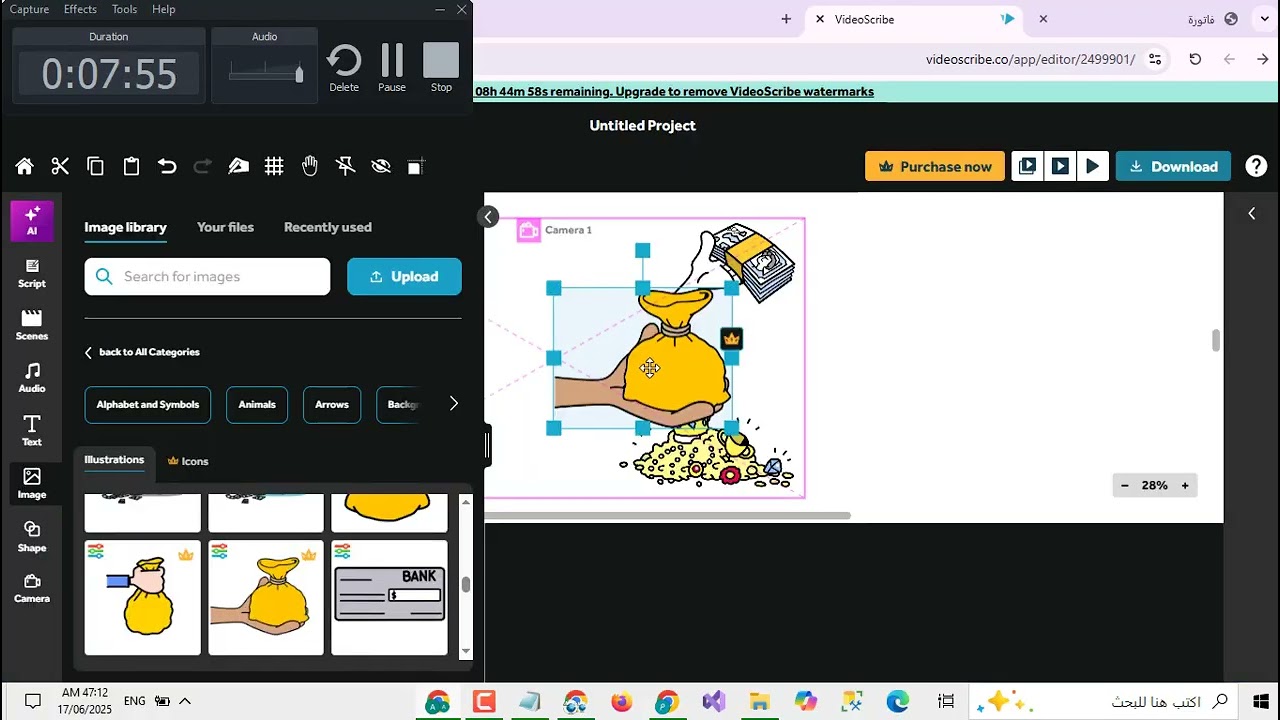
Task: Open the Scenes sidebar panel
Action: point(32,325)
